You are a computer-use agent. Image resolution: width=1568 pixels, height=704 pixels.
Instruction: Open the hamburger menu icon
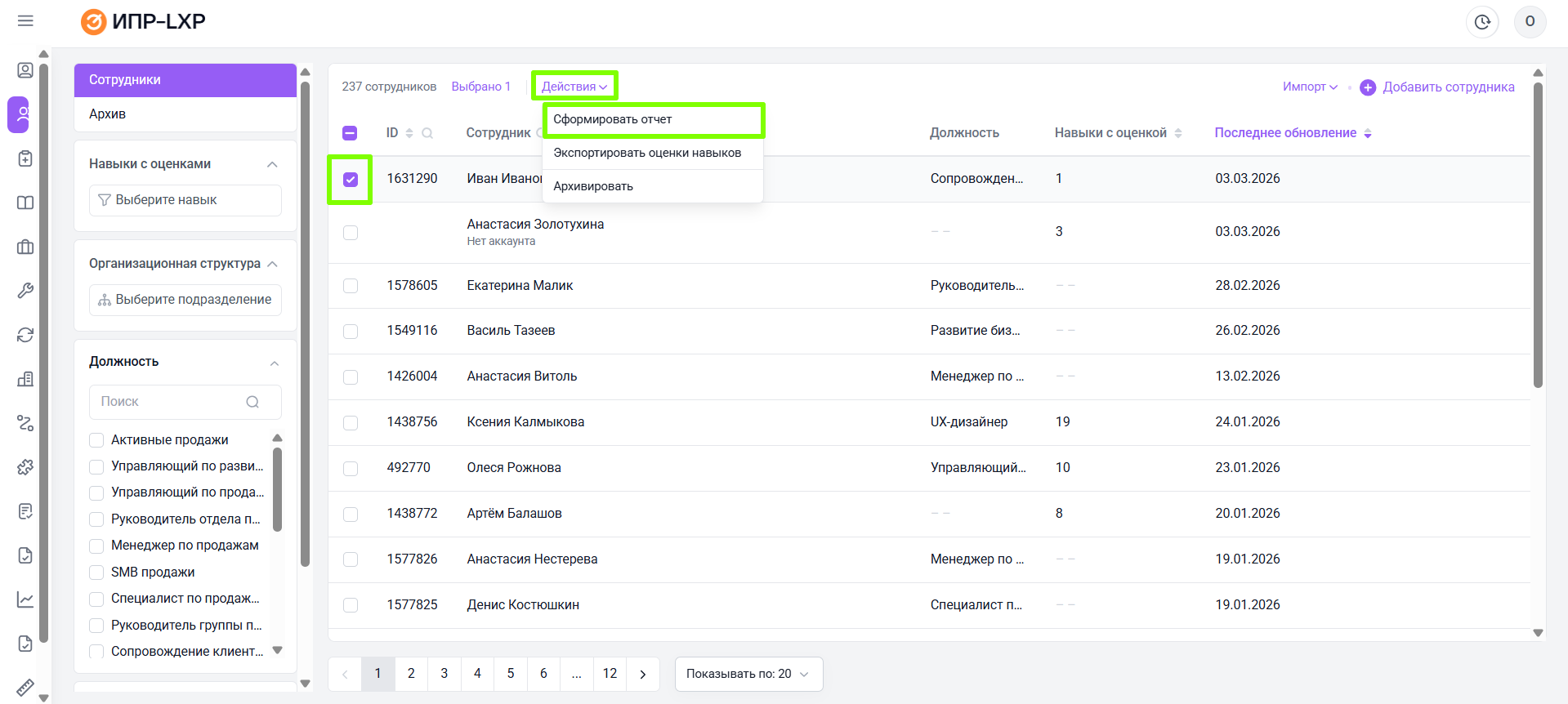pyautogui.click(x=25, y=21)
